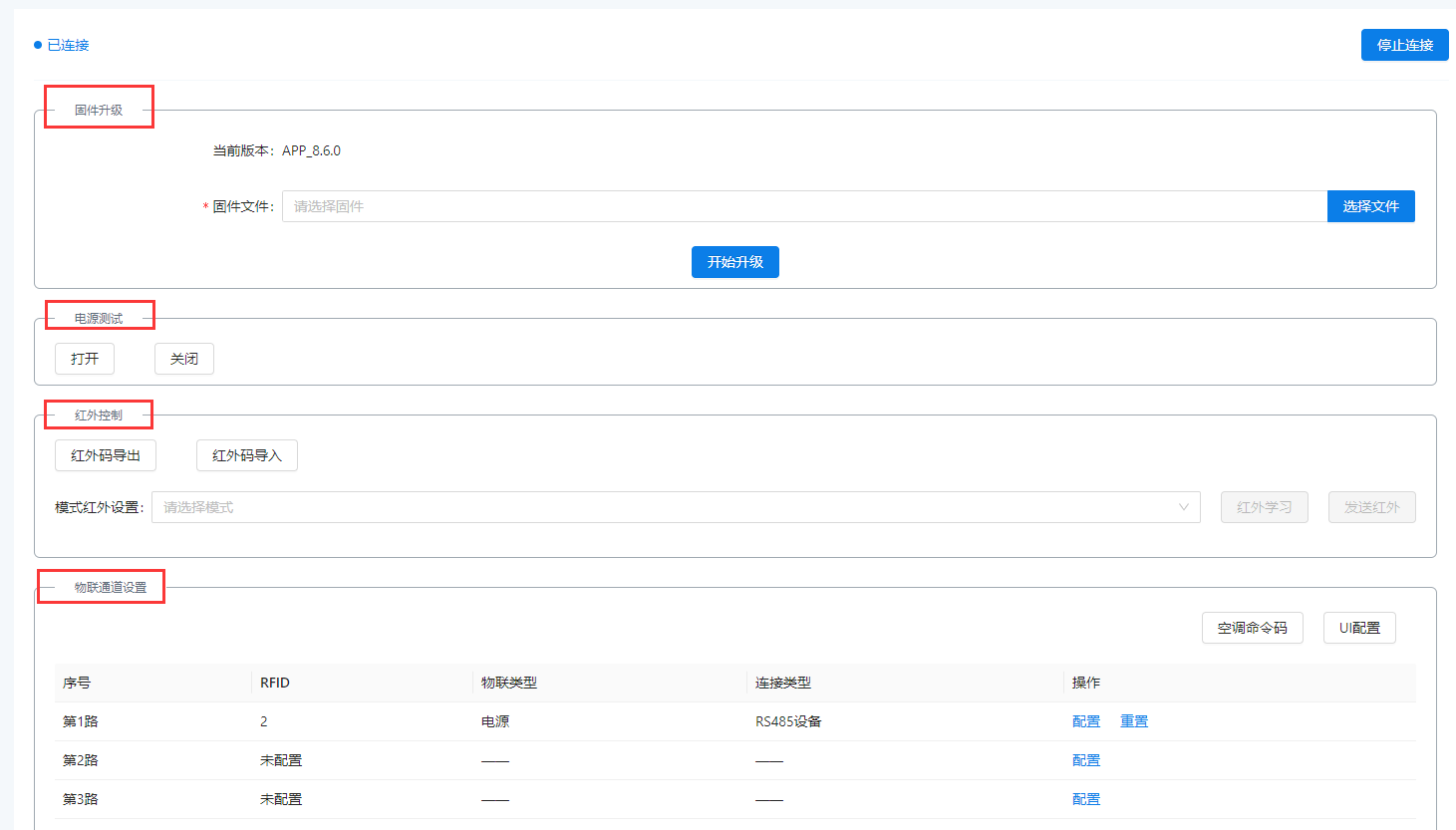The width and height of the screenshot is (1456, 830).
Task: Click the 红外码导出 button
Action: click(106, 455)
